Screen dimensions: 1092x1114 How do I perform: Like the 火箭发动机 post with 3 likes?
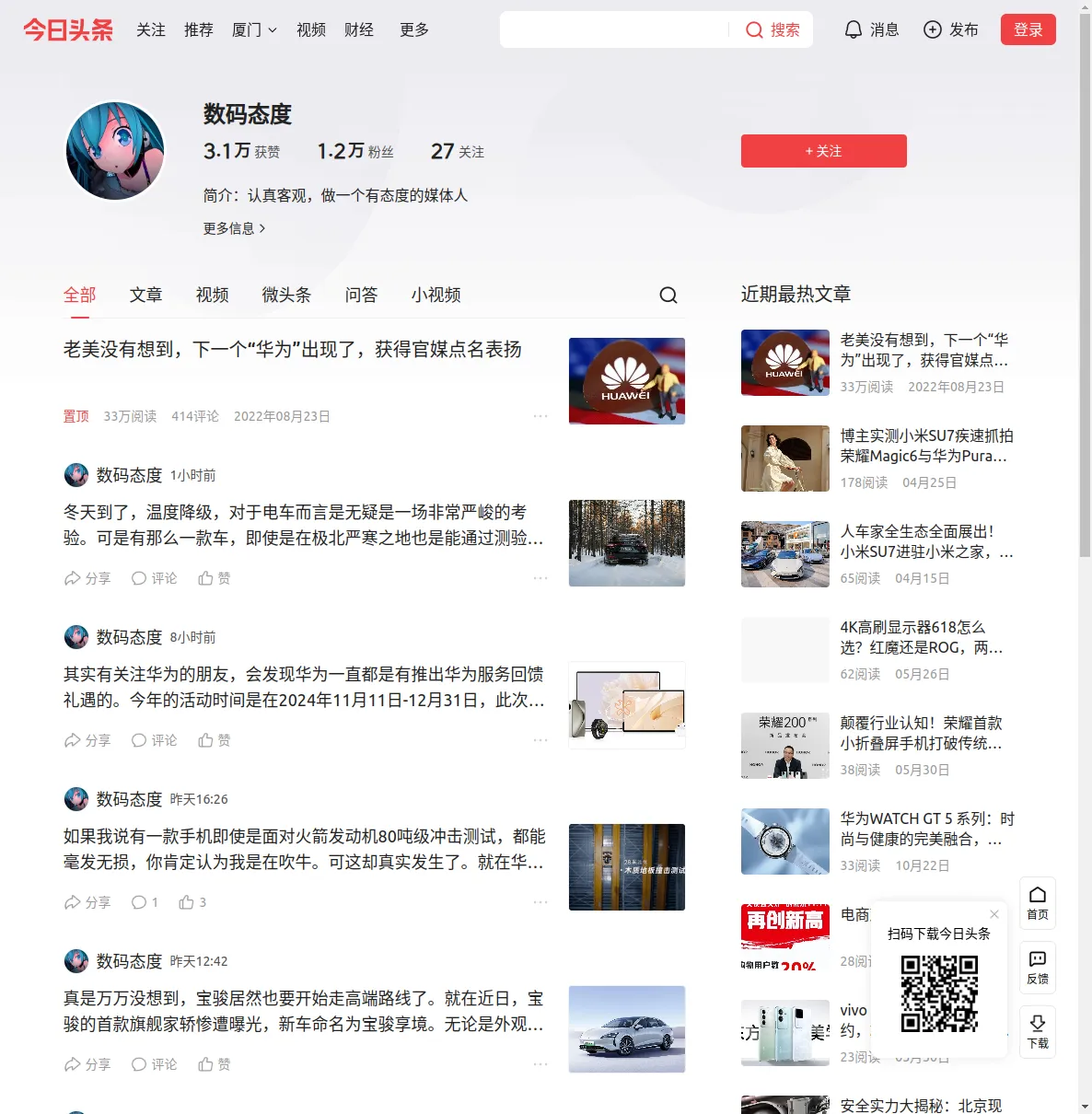tap(192, 902)
